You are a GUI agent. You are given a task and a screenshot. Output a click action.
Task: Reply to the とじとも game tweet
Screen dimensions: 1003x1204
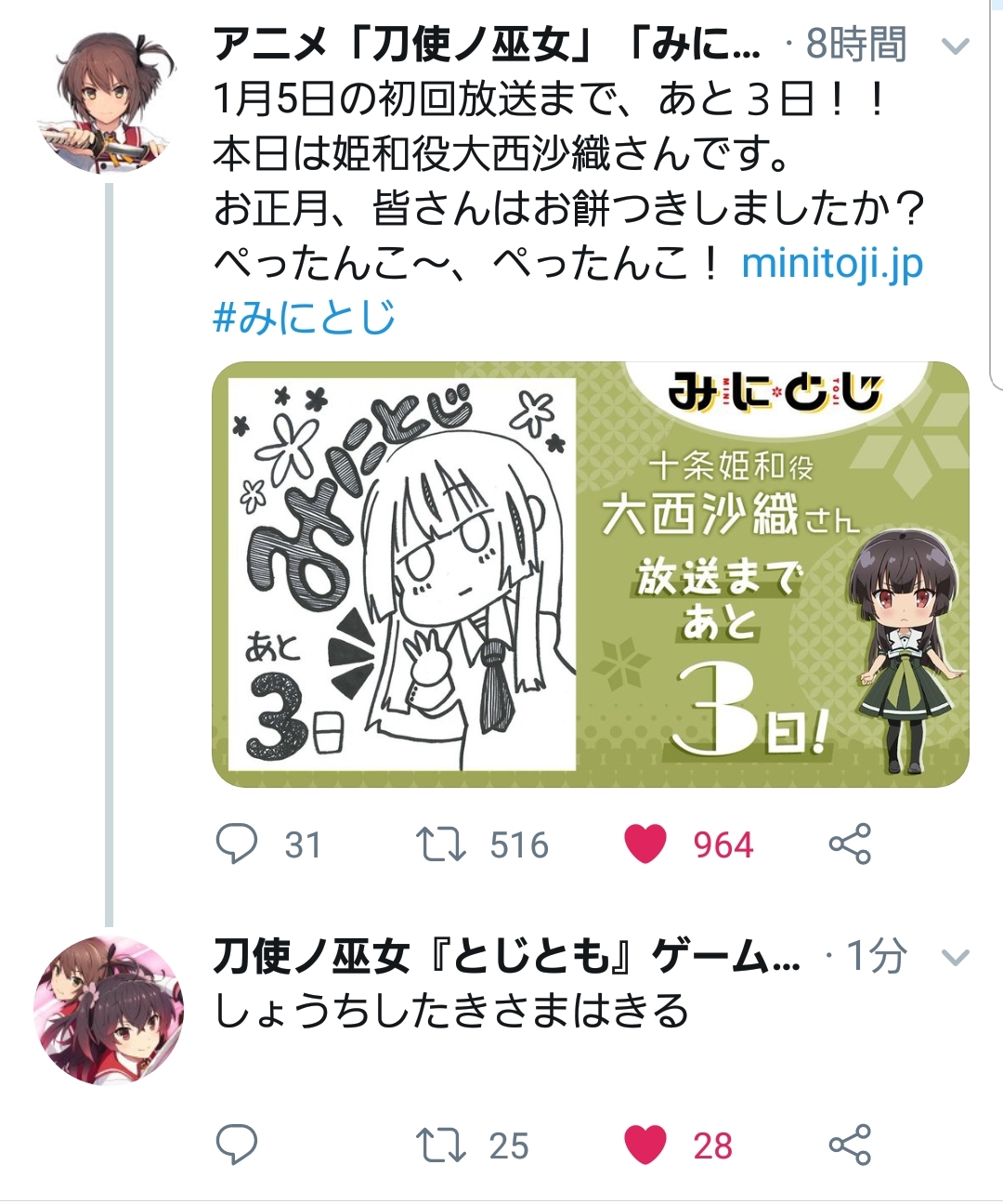237,1145
